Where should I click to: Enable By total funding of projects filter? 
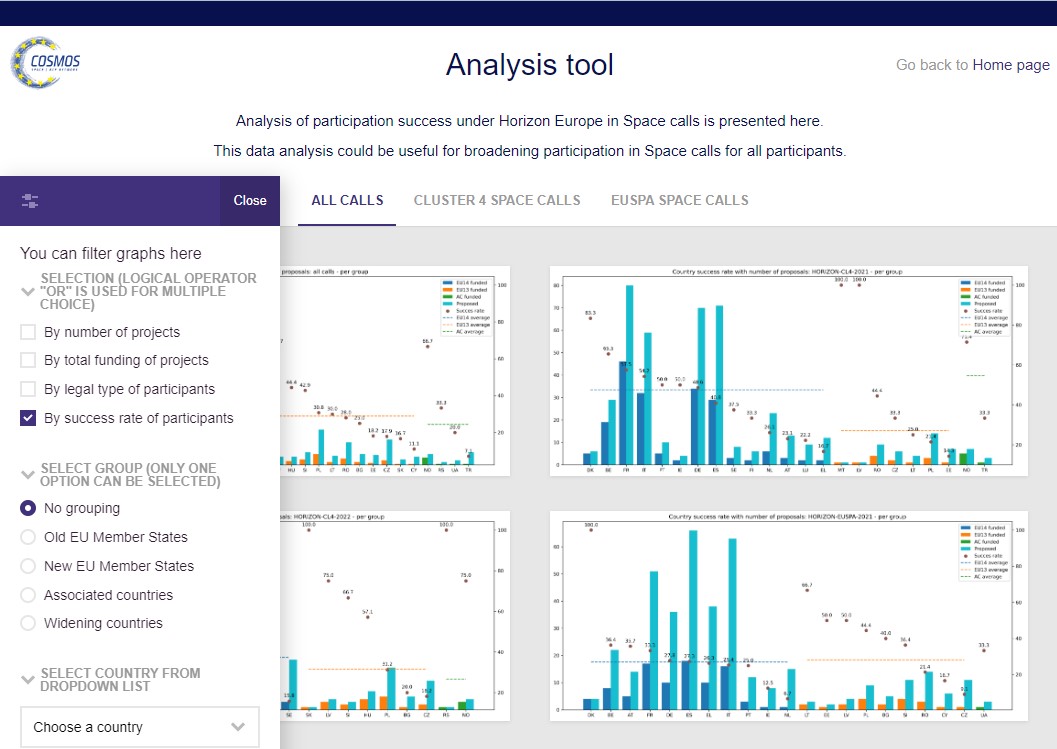[29, 361]
